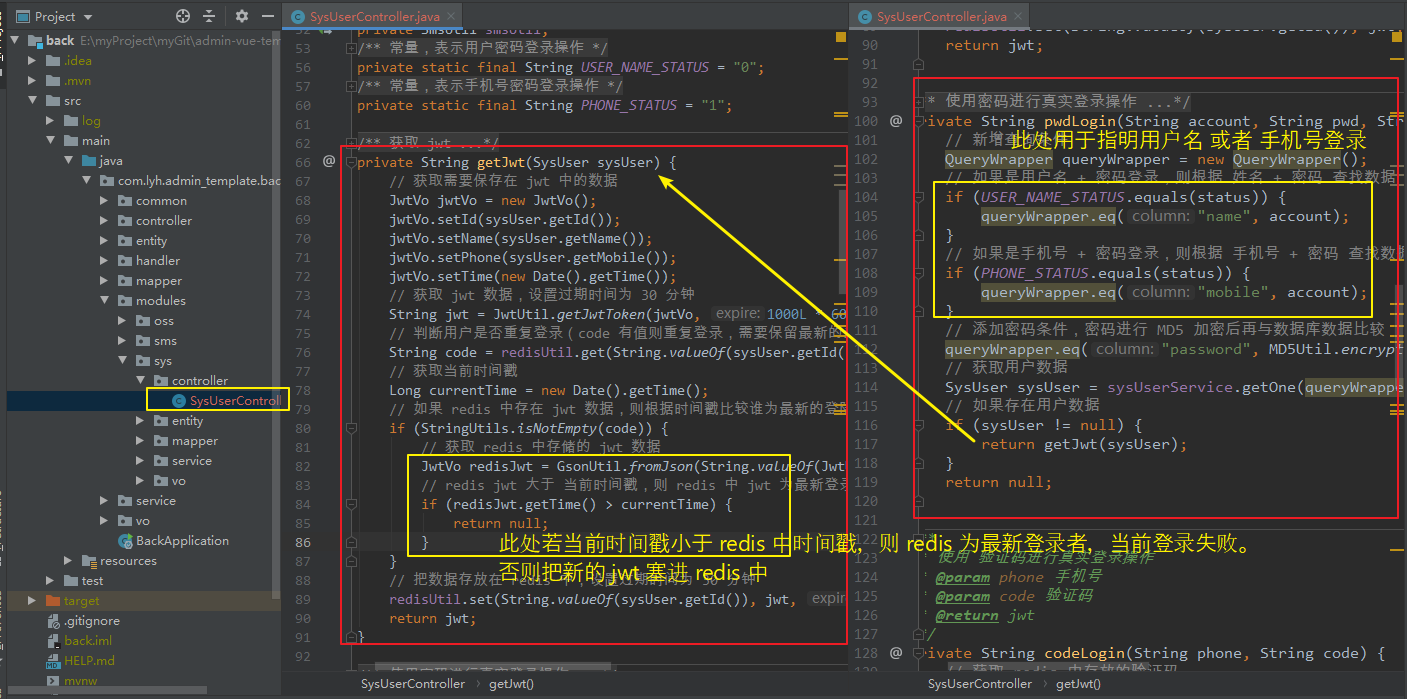Select the test folder
The image size is (1407, 699).
92,580
